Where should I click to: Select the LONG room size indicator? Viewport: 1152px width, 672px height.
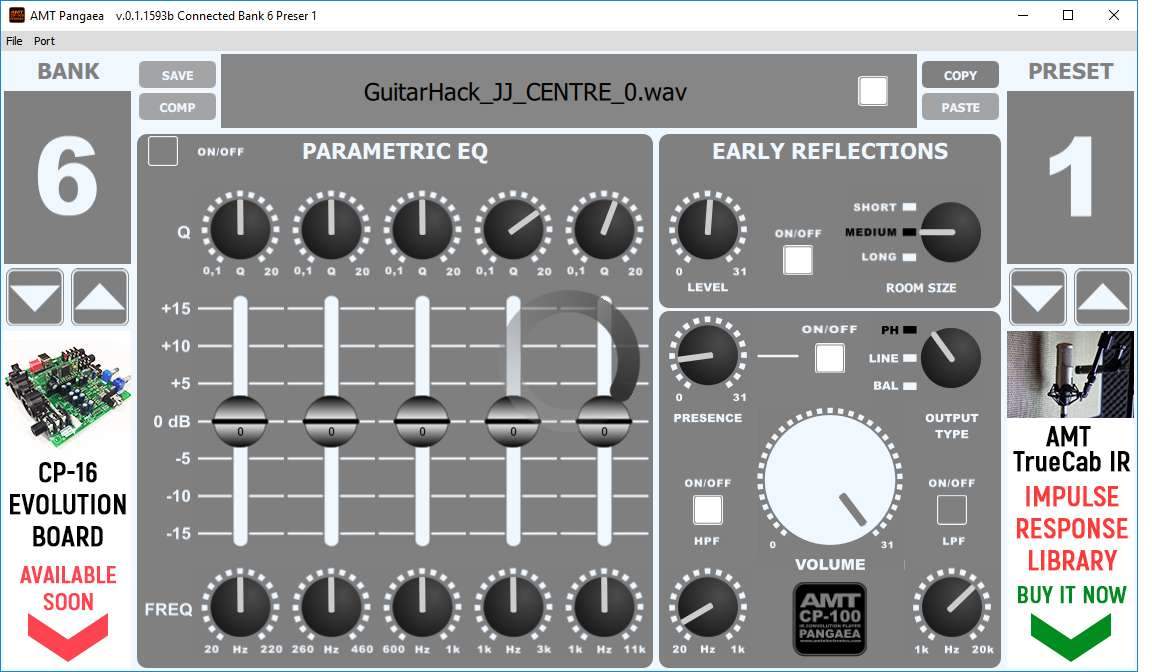[x=910, y=257]
